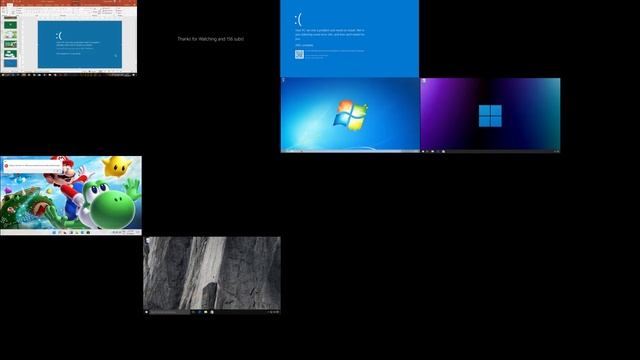This screenshot has width=640, height=360.
Task: Click the notification popup on the Mario desktop
Action: click(x=33, y=166)
